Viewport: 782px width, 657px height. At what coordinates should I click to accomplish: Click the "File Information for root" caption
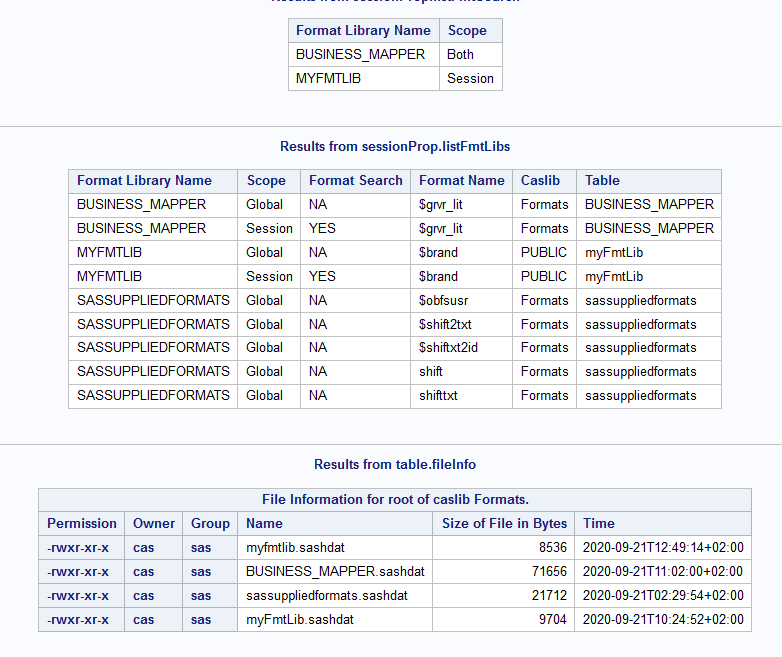point(395,500)
